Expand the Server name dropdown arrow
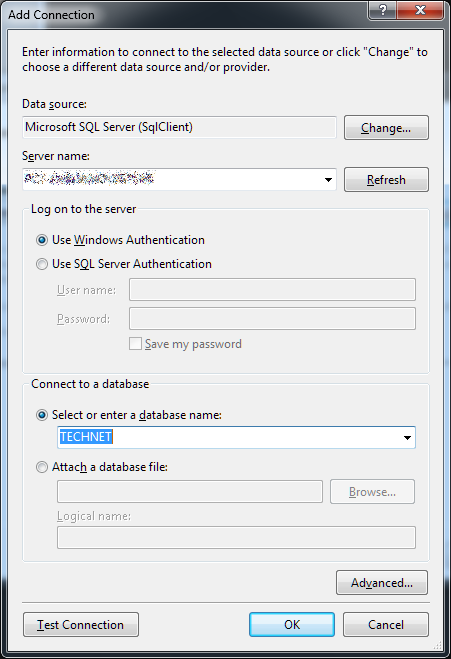This screenshot has width=451, height=659. tap(328, 180)
